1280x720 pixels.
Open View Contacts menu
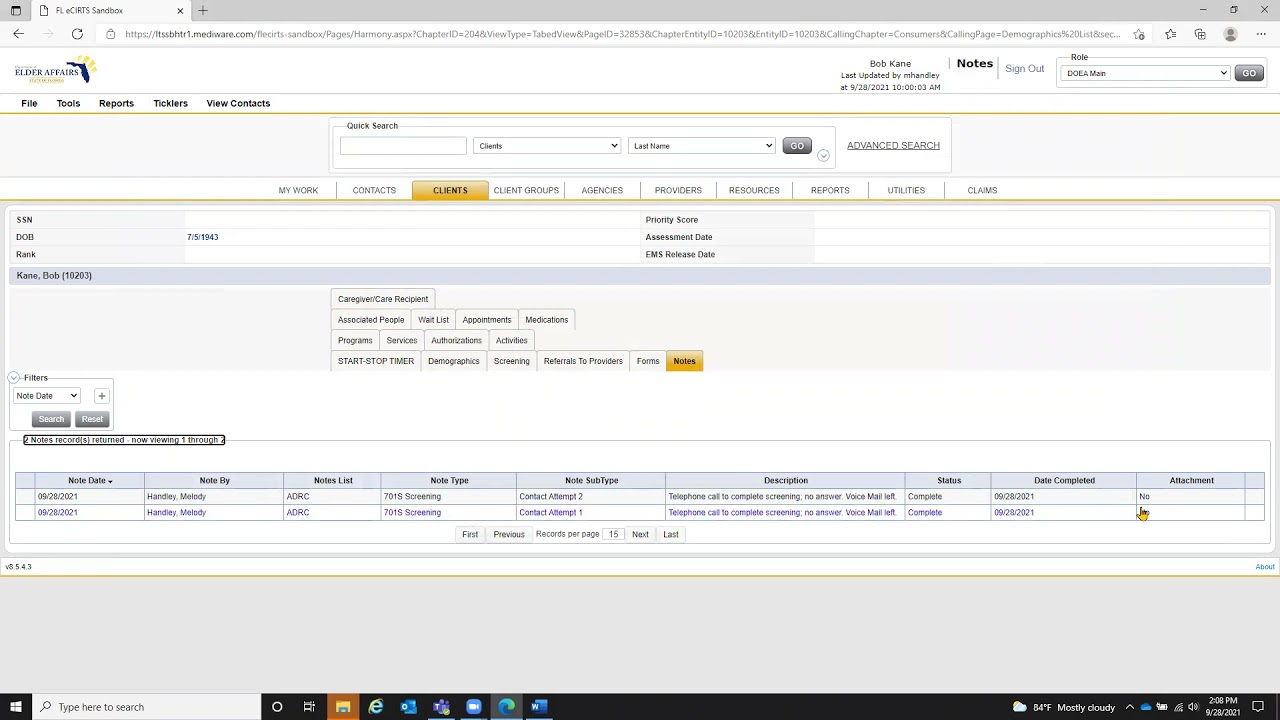click(x=238, y=103)
